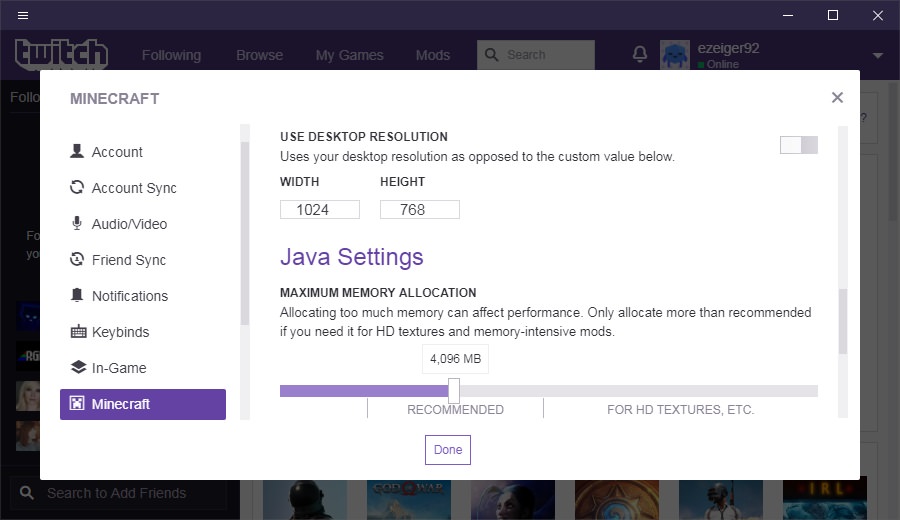Click the ezeiger92 user avatar

tap(675, 55)
